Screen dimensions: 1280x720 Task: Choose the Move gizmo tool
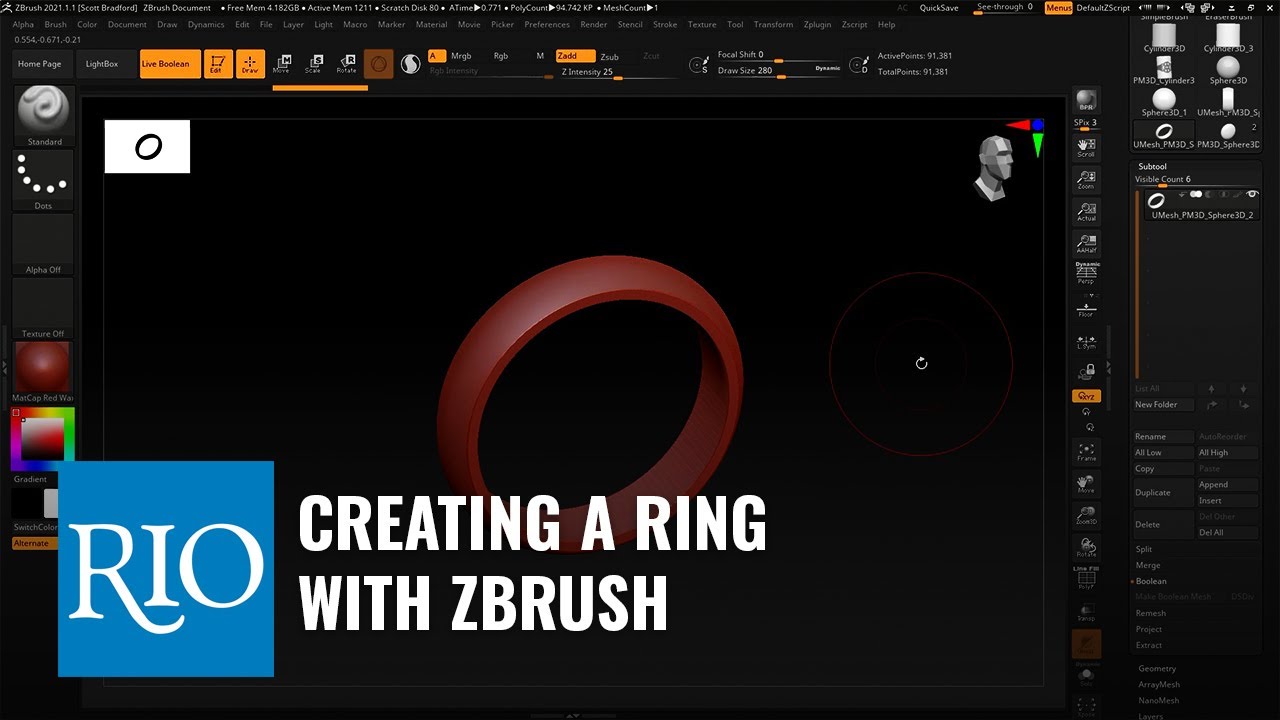(281, 64)
